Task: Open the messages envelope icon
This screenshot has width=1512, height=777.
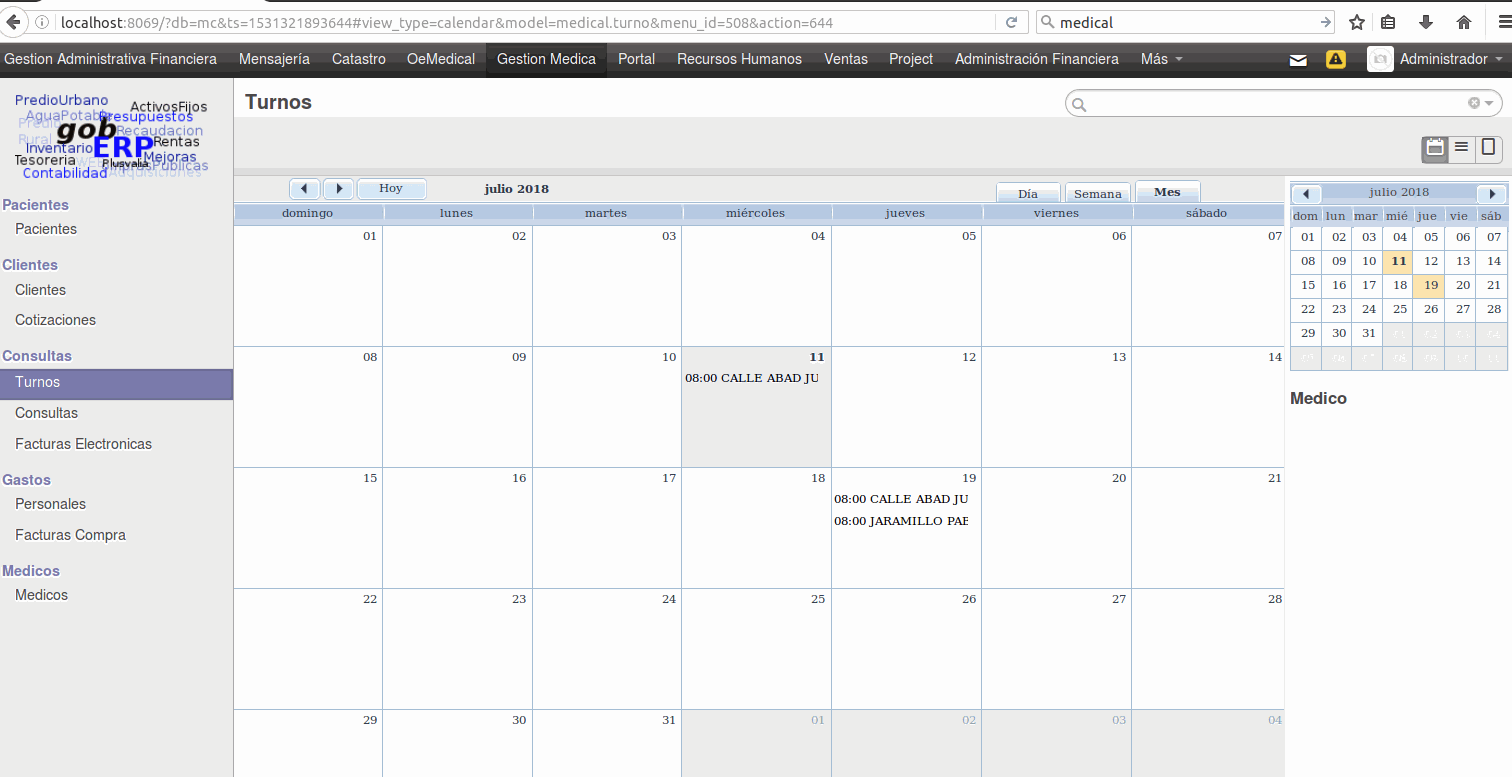Action: pos(1298,60)
